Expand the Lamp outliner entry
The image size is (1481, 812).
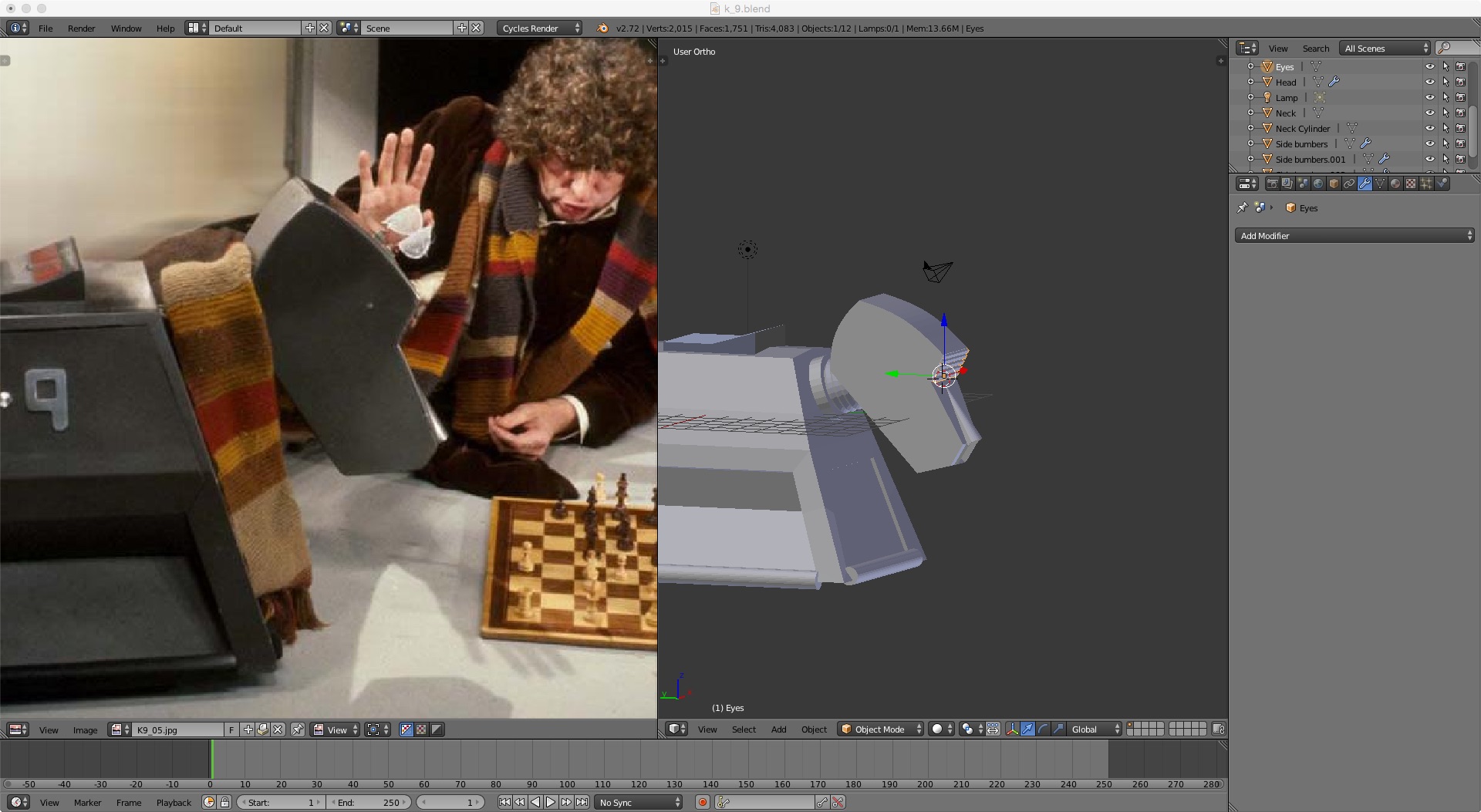tap(1250, 97)
